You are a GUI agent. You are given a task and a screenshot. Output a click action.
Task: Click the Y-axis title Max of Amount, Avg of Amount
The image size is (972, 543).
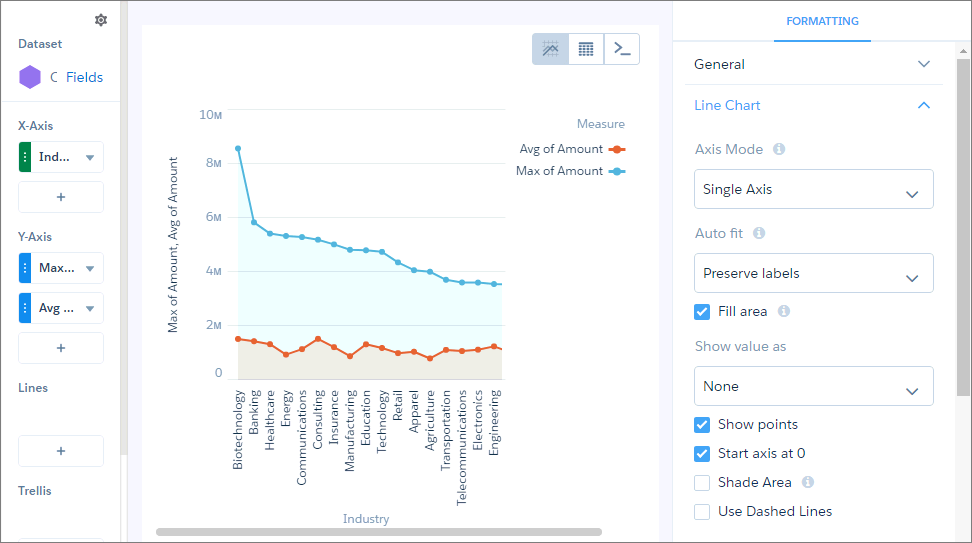173,245
